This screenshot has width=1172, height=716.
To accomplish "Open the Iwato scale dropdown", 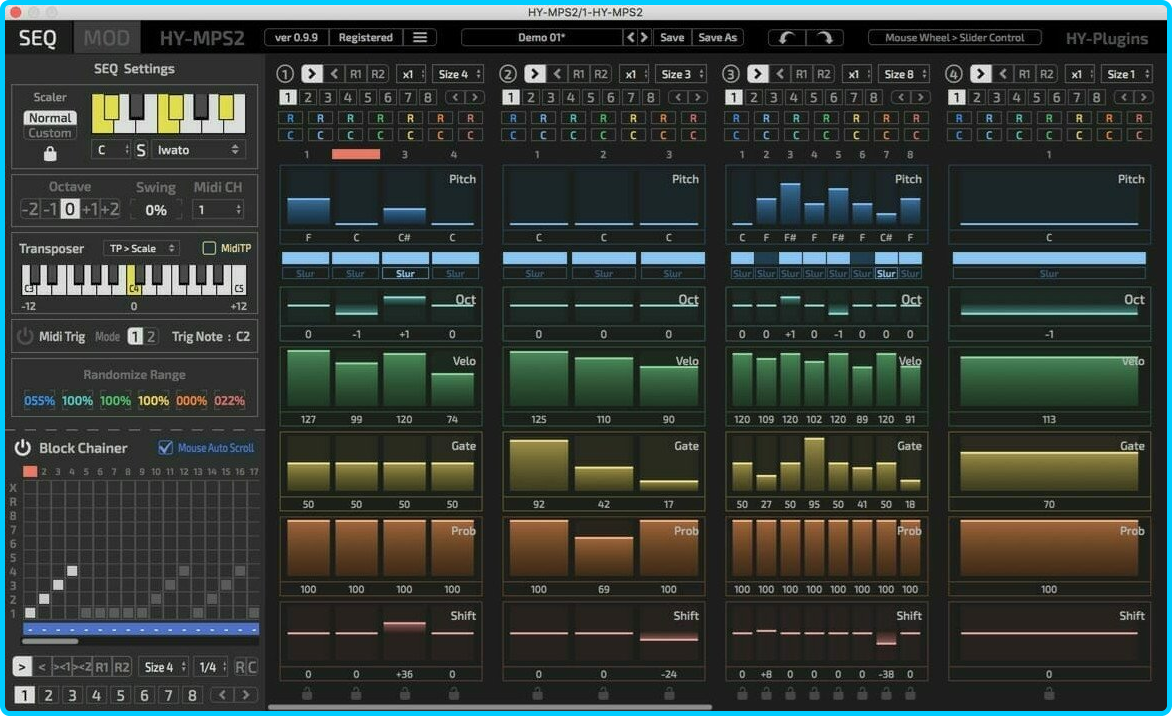I will click(x=198, y=149).
